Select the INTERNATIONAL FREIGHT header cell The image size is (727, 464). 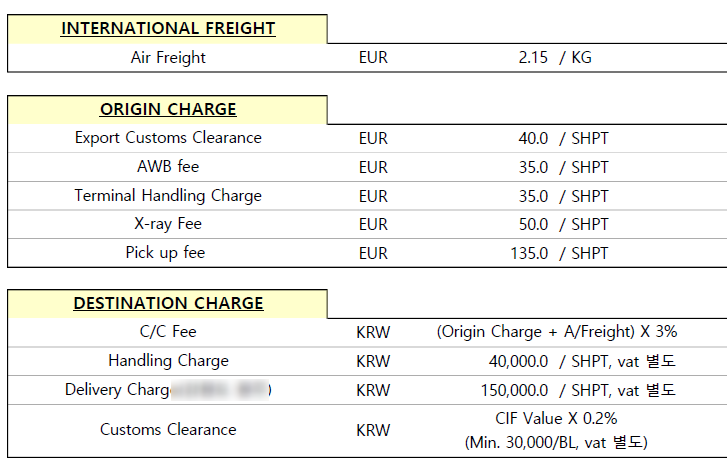pyautogui.click(x=168, y=29)
